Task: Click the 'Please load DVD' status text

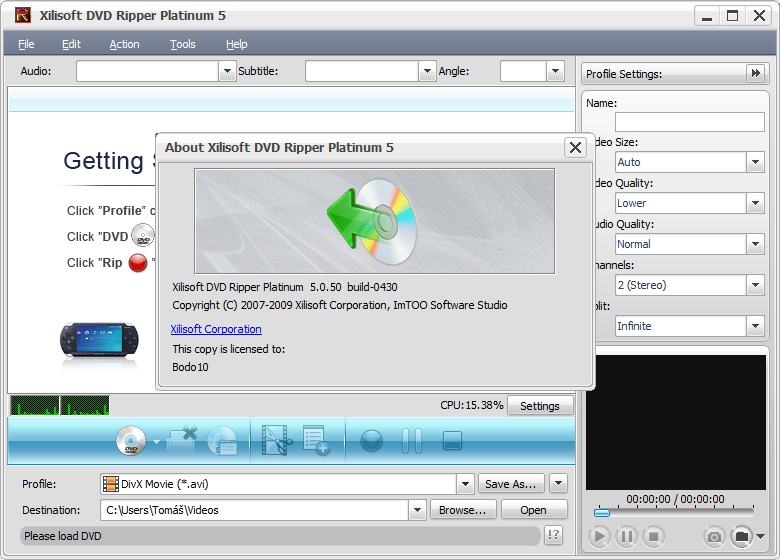Action: click(x=63, y=536)
